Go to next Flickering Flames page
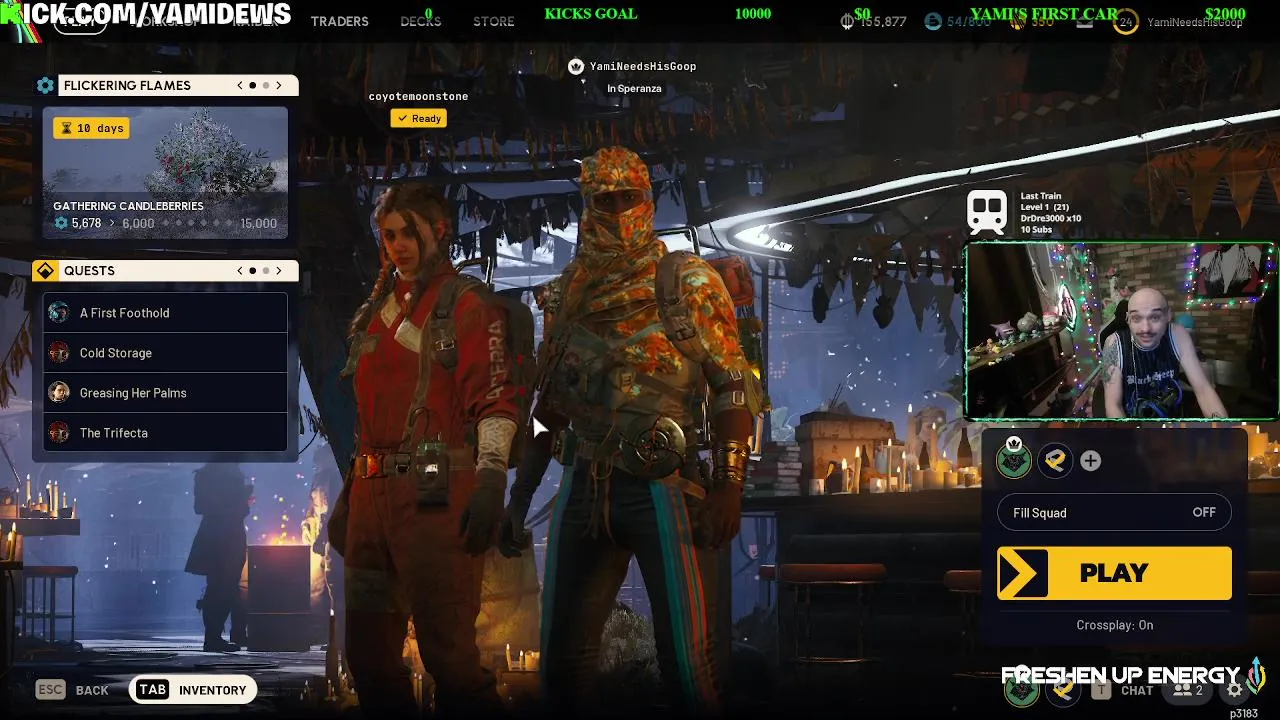Image resolution: width=1280 pixels, height=720 pixels. click(279, 86)
